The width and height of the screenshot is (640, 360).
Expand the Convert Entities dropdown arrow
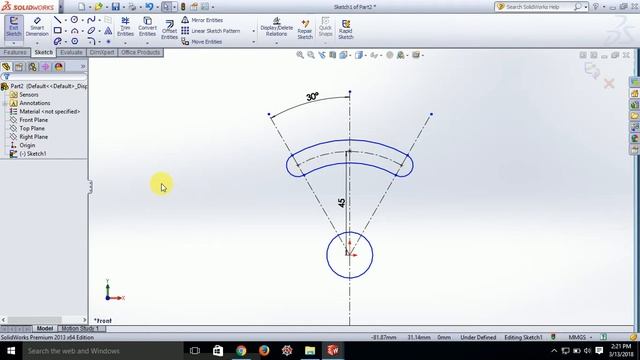tap(147, 42)
